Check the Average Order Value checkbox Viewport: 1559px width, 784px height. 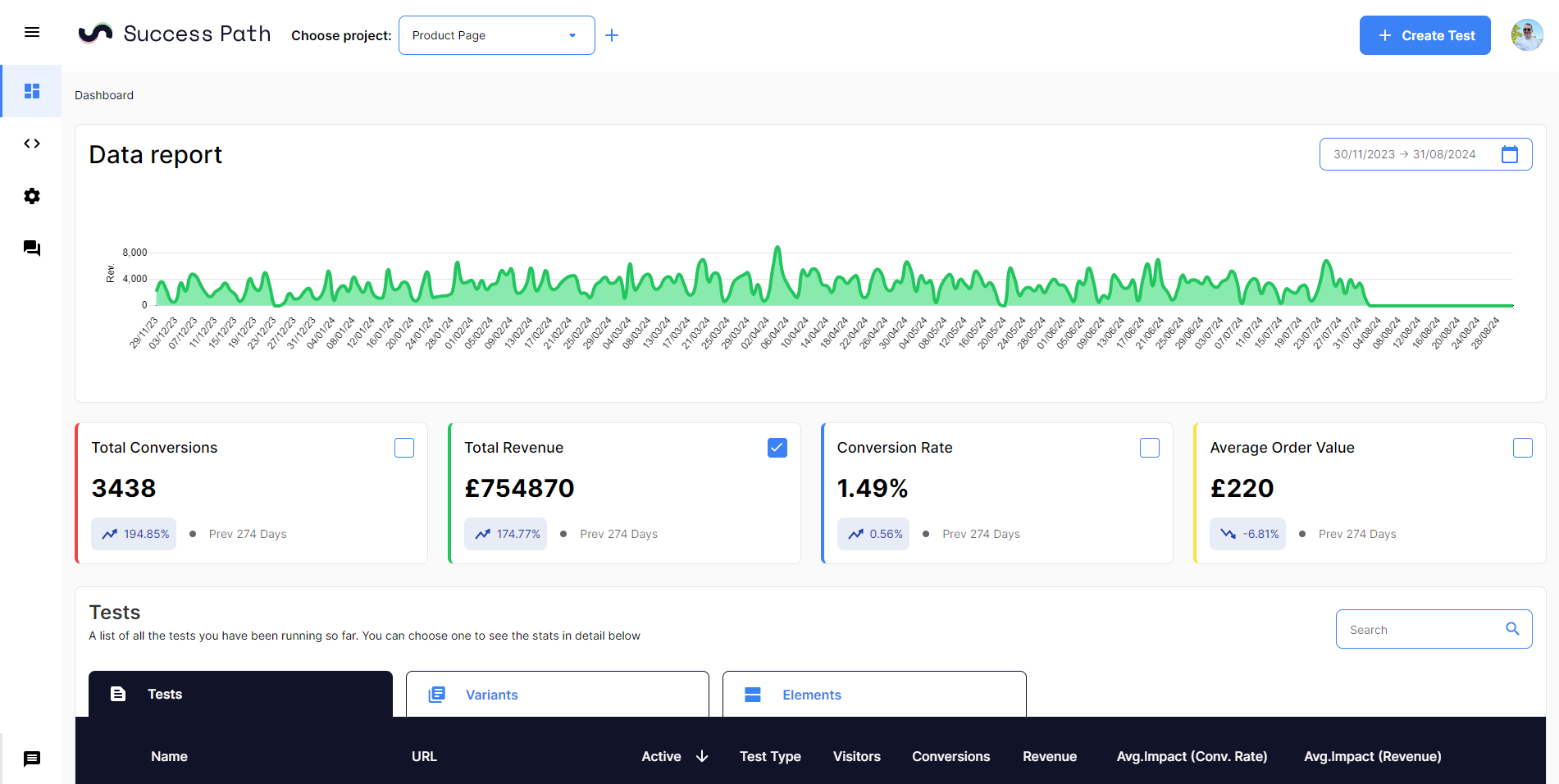click(1522, 448)
